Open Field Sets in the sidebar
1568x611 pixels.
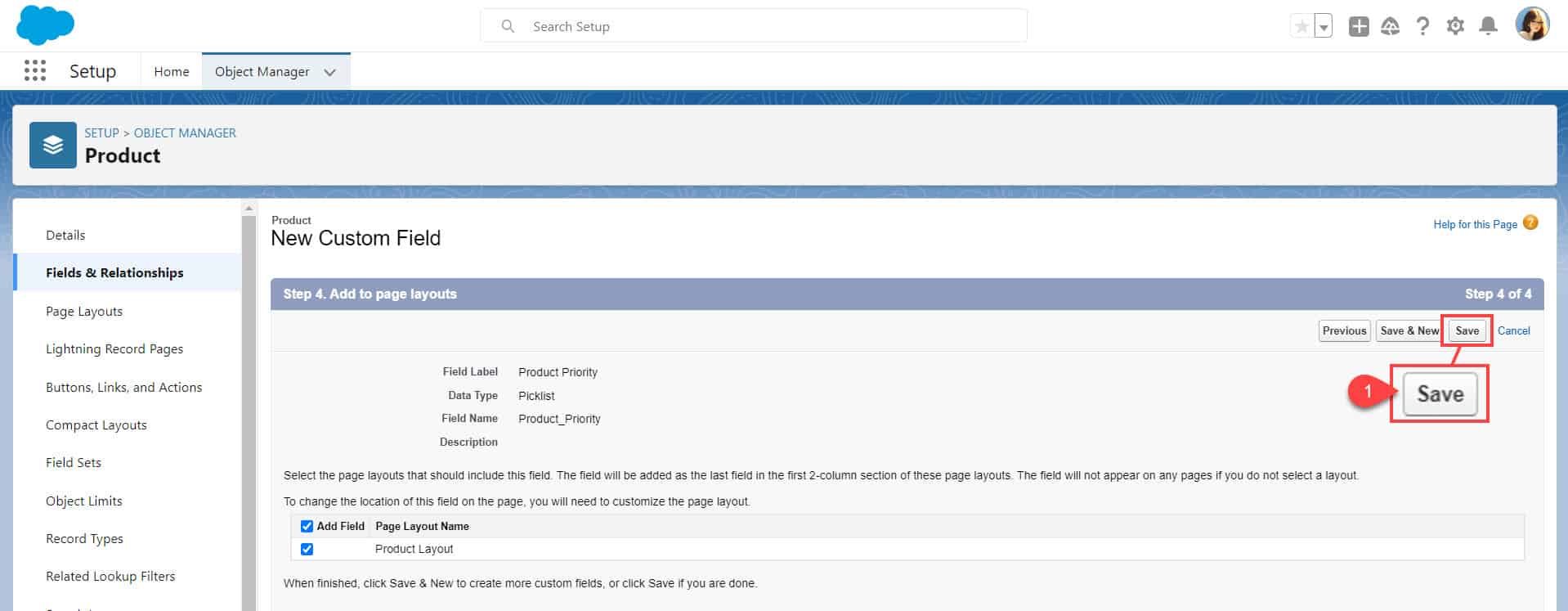point(74,463)
